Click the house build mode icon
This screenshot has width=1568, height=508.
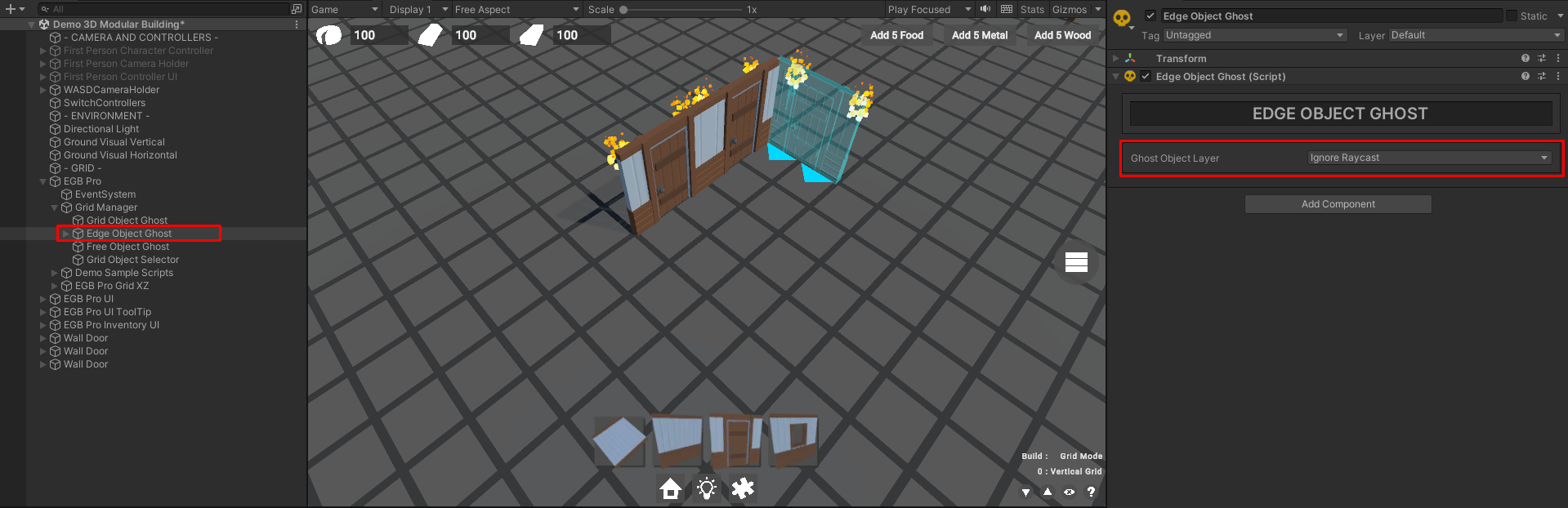[670, 488]
